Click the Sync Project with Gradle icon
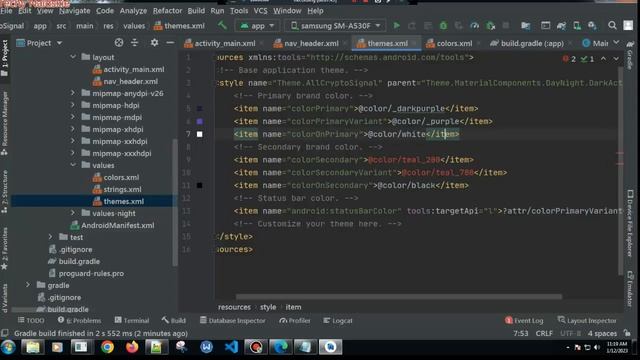 pyautogui.click(x=561, y=26)
